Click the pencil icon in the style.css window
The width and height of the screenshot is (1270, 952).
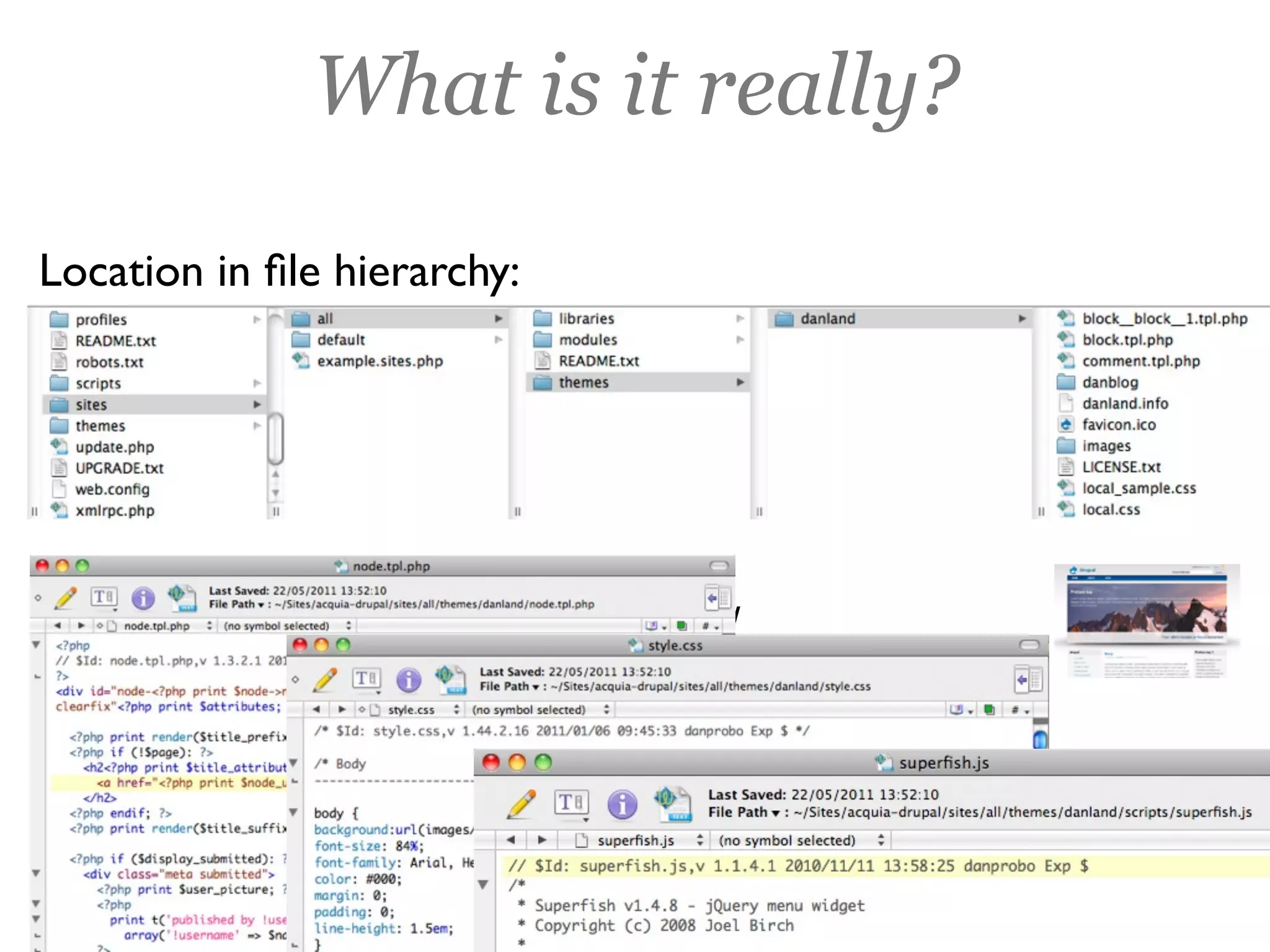point(326,680)
